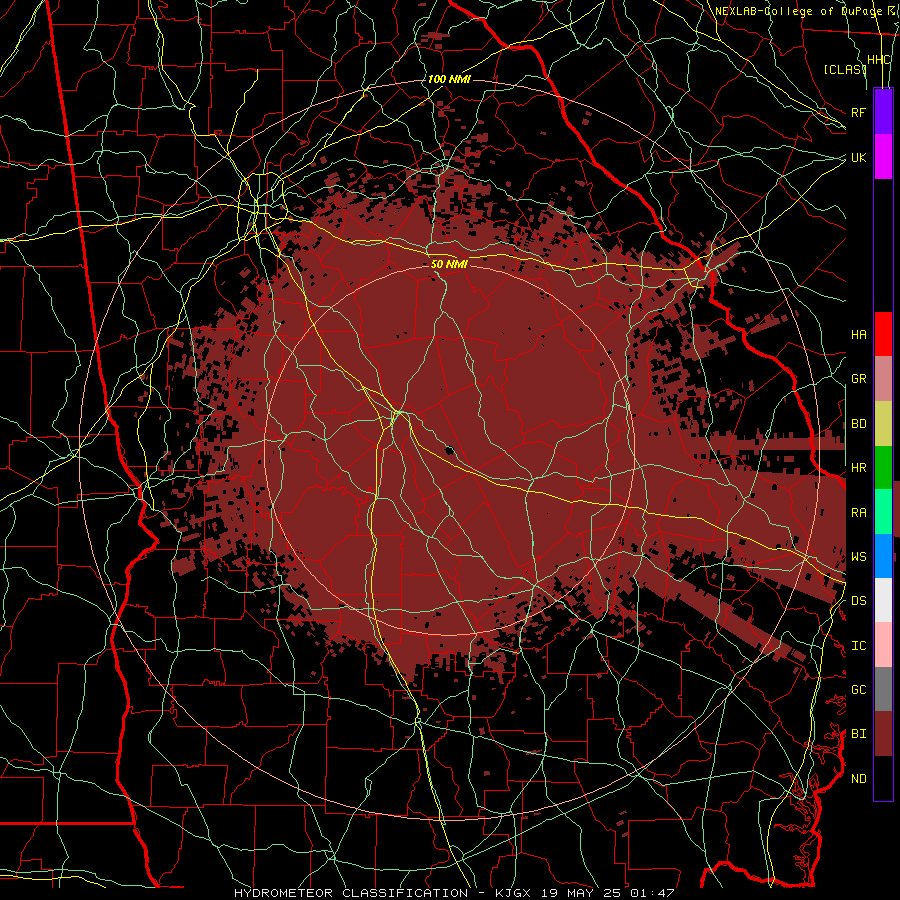
Task: Click the GC legend label
Action: pyautogui.click(x=859, y=690)
